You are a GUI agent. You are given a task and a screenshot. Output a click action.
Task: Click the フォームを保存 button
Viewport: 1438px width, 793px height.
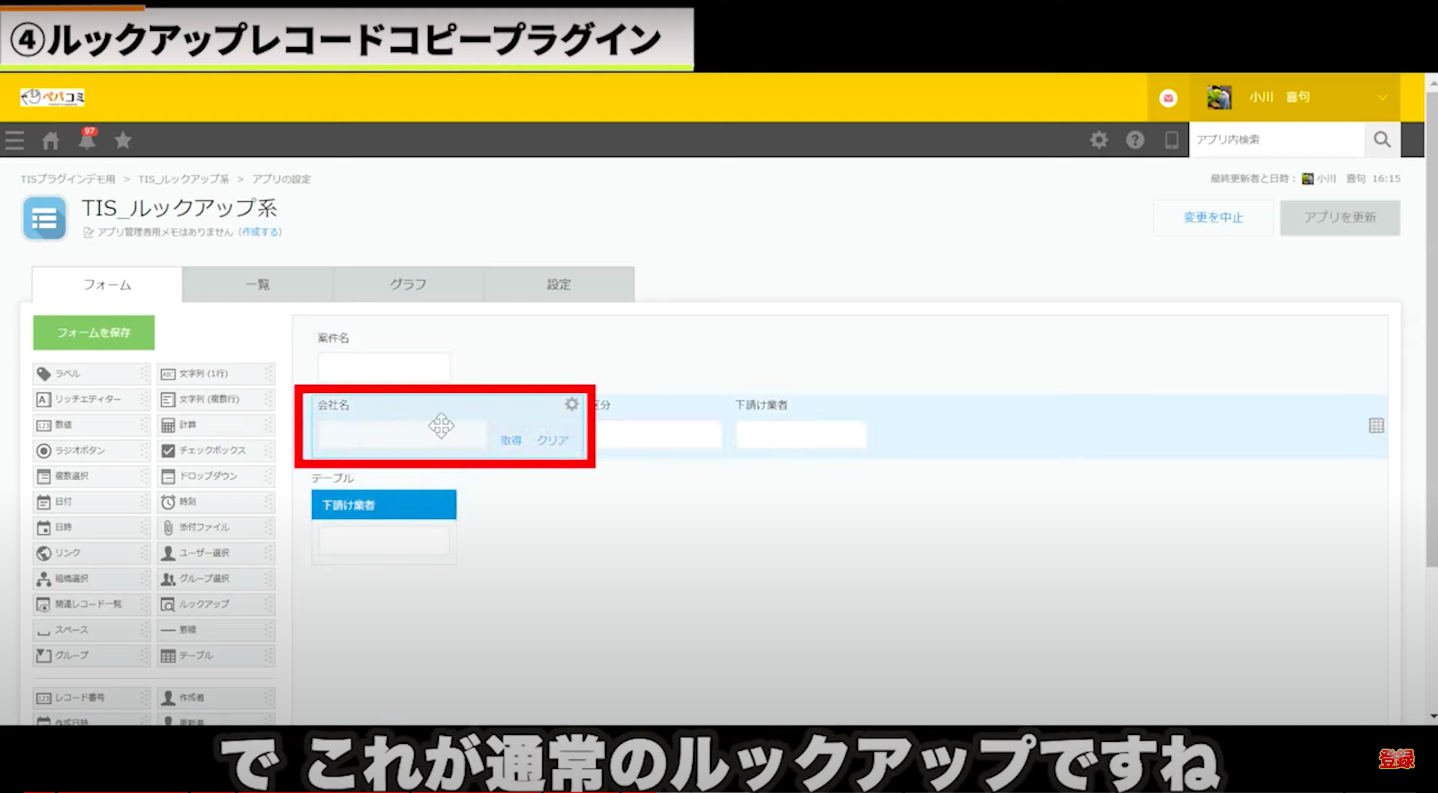94,333
